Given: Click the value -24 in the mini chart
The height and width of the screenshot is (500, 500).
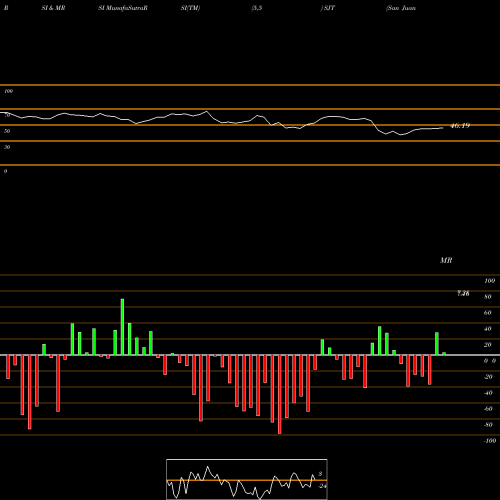Looking at the screenshot, I should (322, 486).
